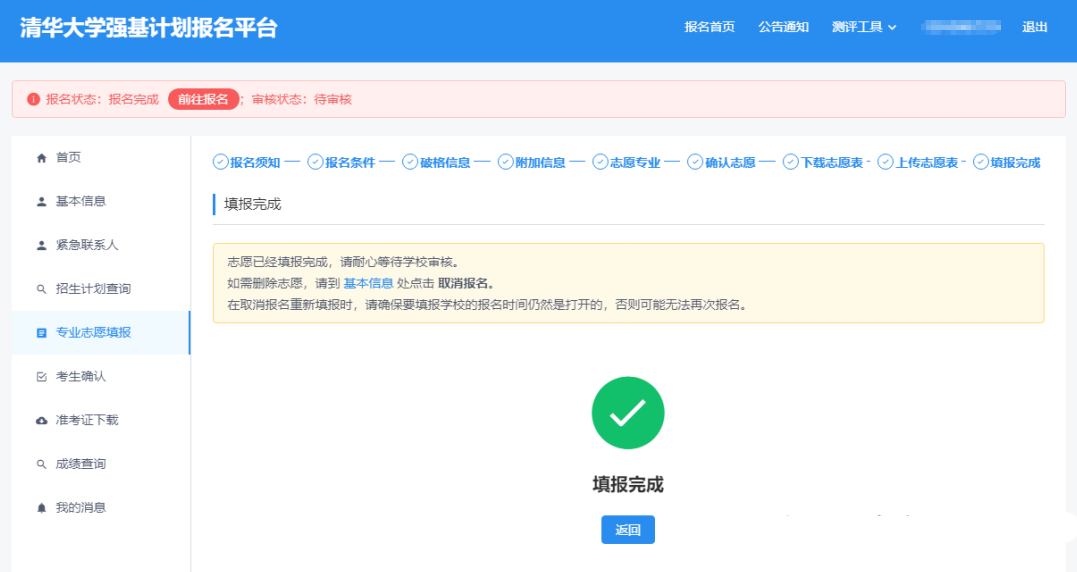Click the check circle icon of 上传志愿表 step
Image resolution: width=1077 pixels, height=572 pixels.
(x=885, y=162)
